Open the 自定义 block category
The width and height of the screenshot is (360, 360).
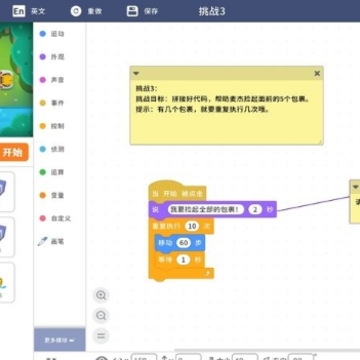[x=55, y=218]
